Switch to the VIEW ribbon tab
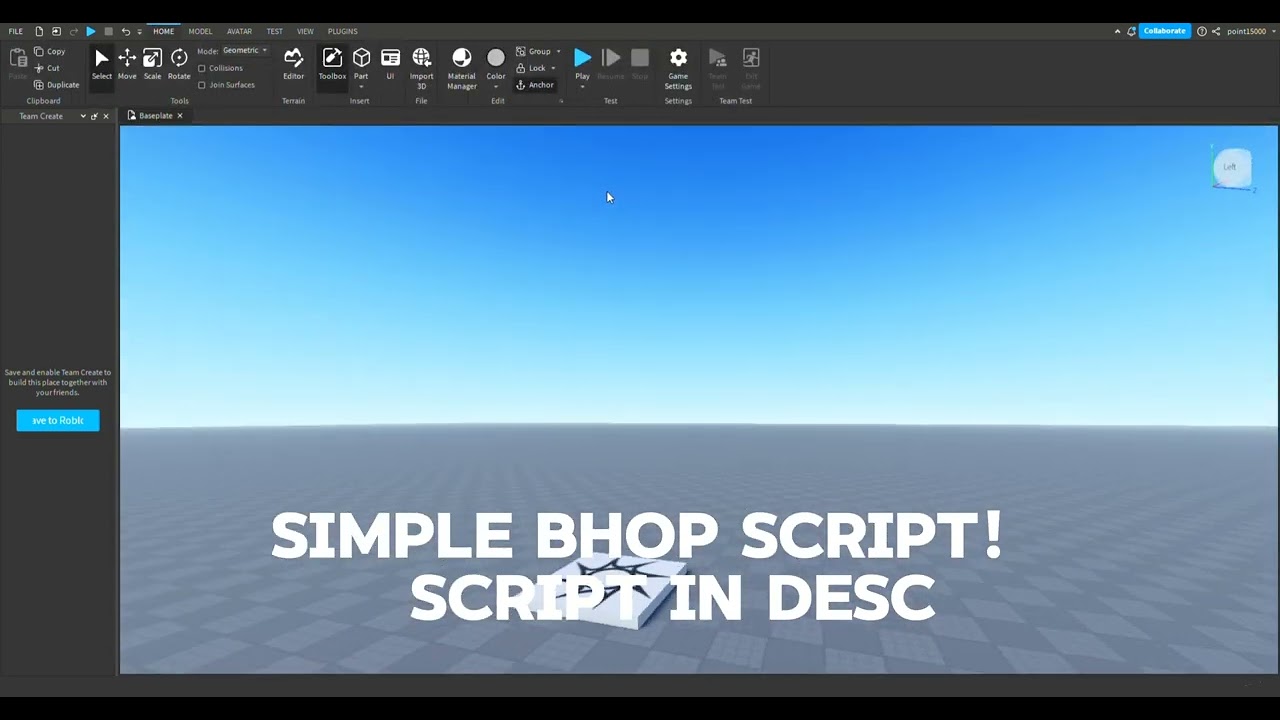 coord(305,31)
